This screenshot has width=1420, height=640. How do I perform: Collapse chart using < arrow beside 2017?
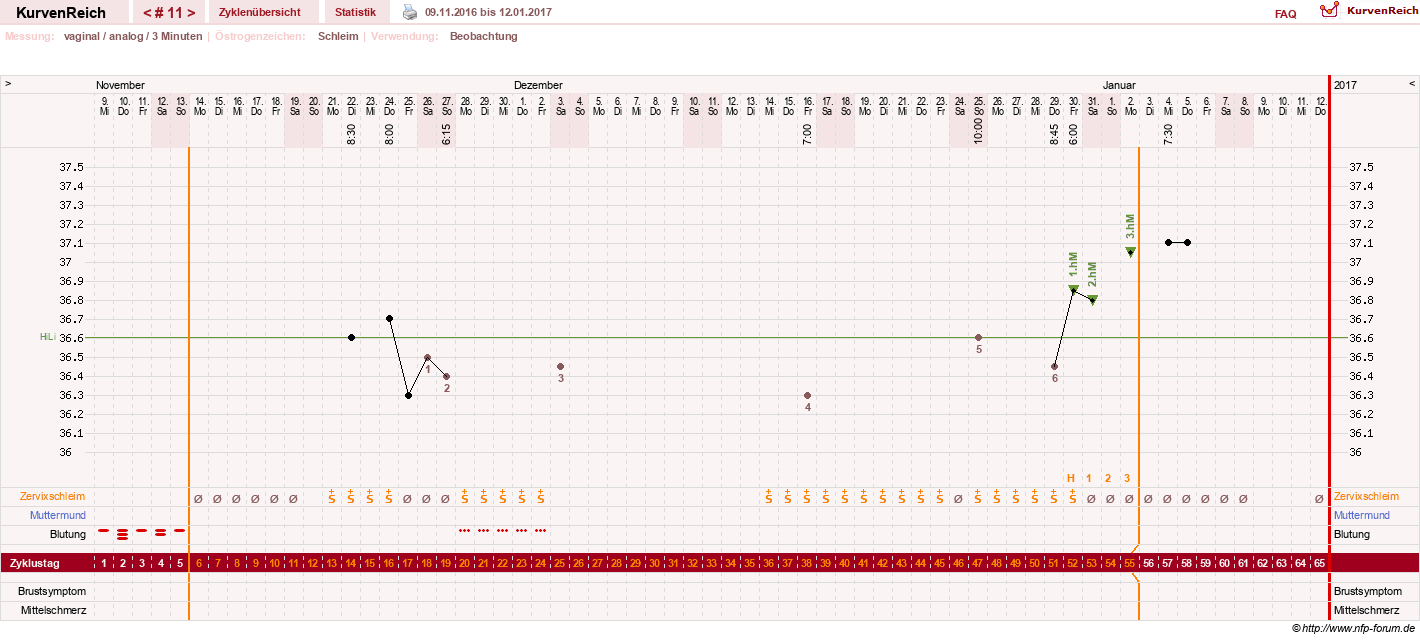(1412, 84)
